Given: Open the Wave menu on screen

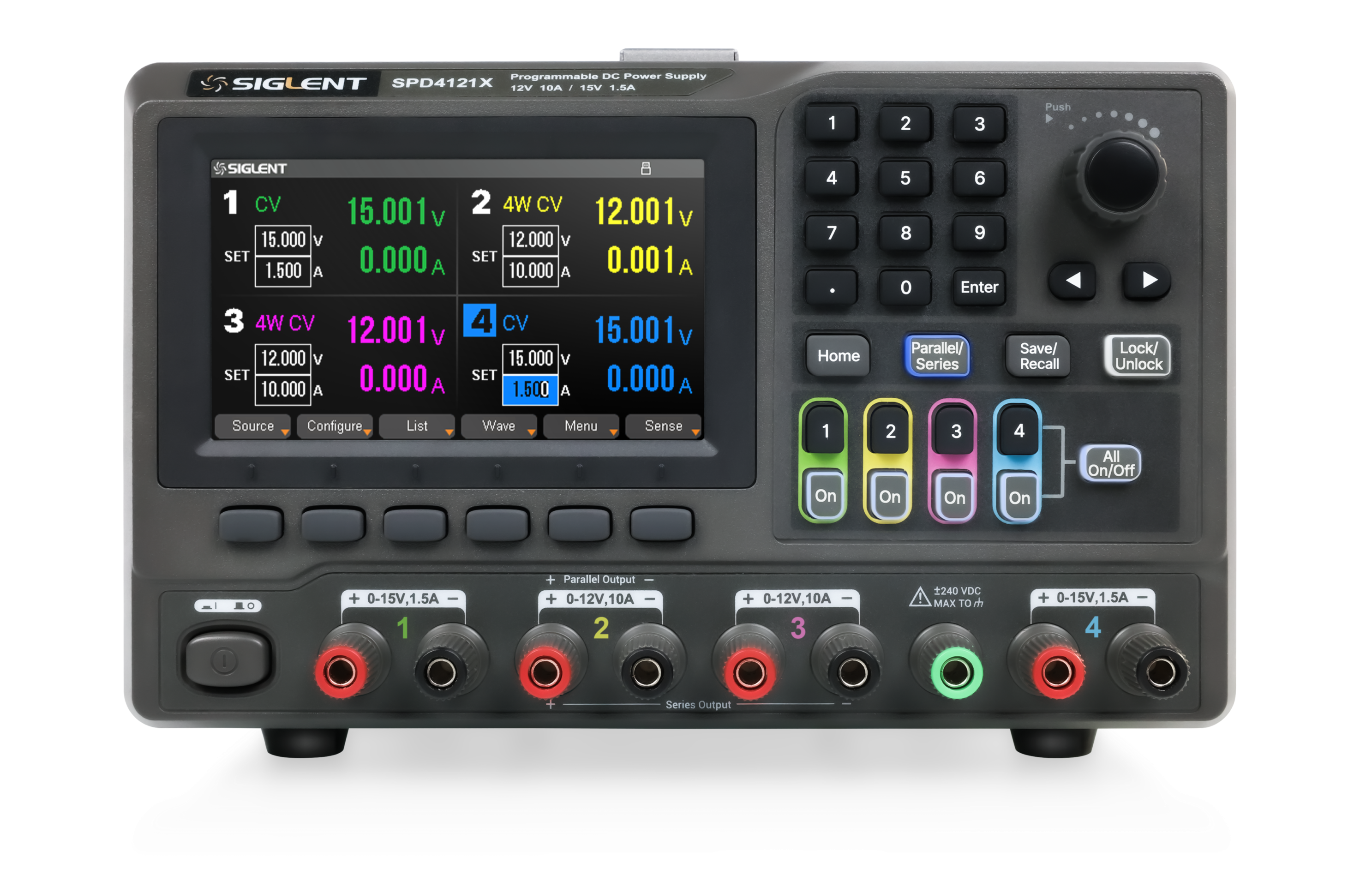Looking at the screenshot, I should (499, 426).
